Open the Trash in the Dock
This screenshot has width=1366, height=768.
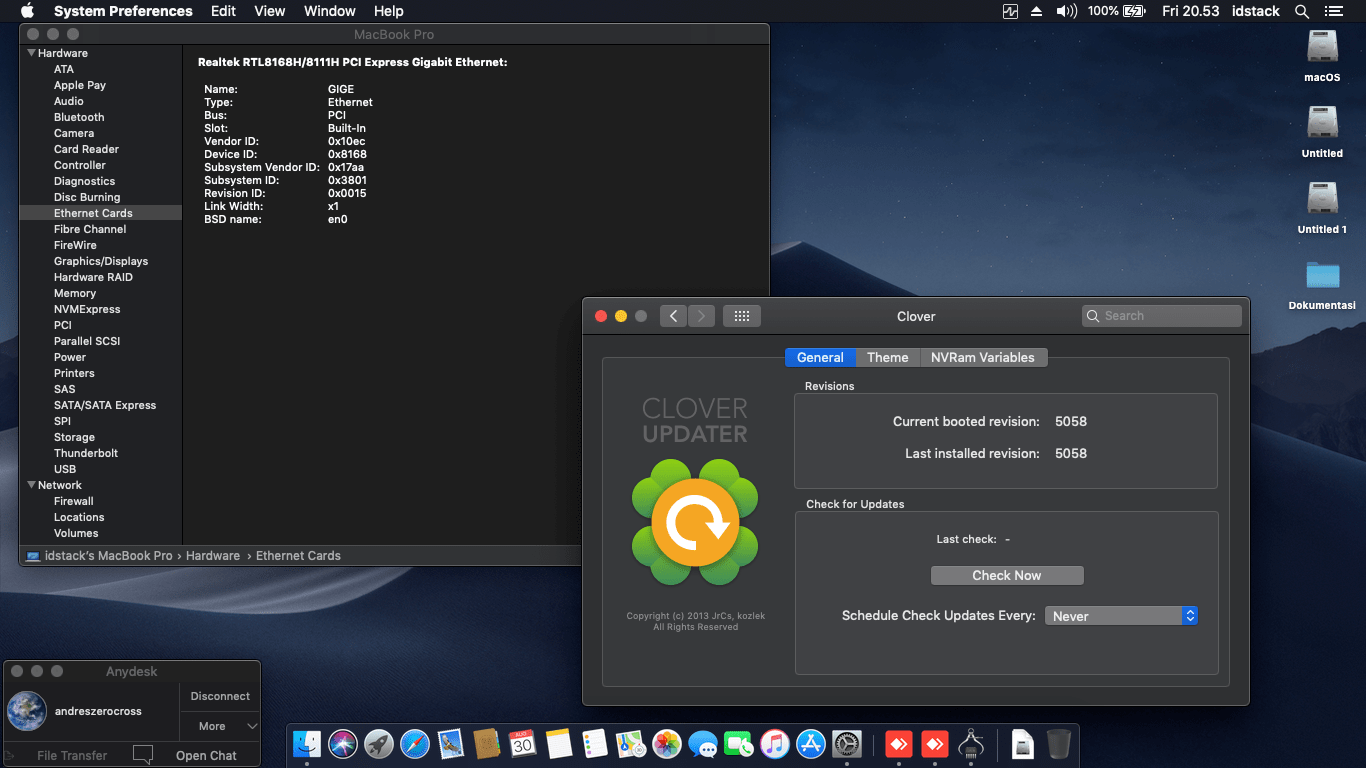point(1059,744)
